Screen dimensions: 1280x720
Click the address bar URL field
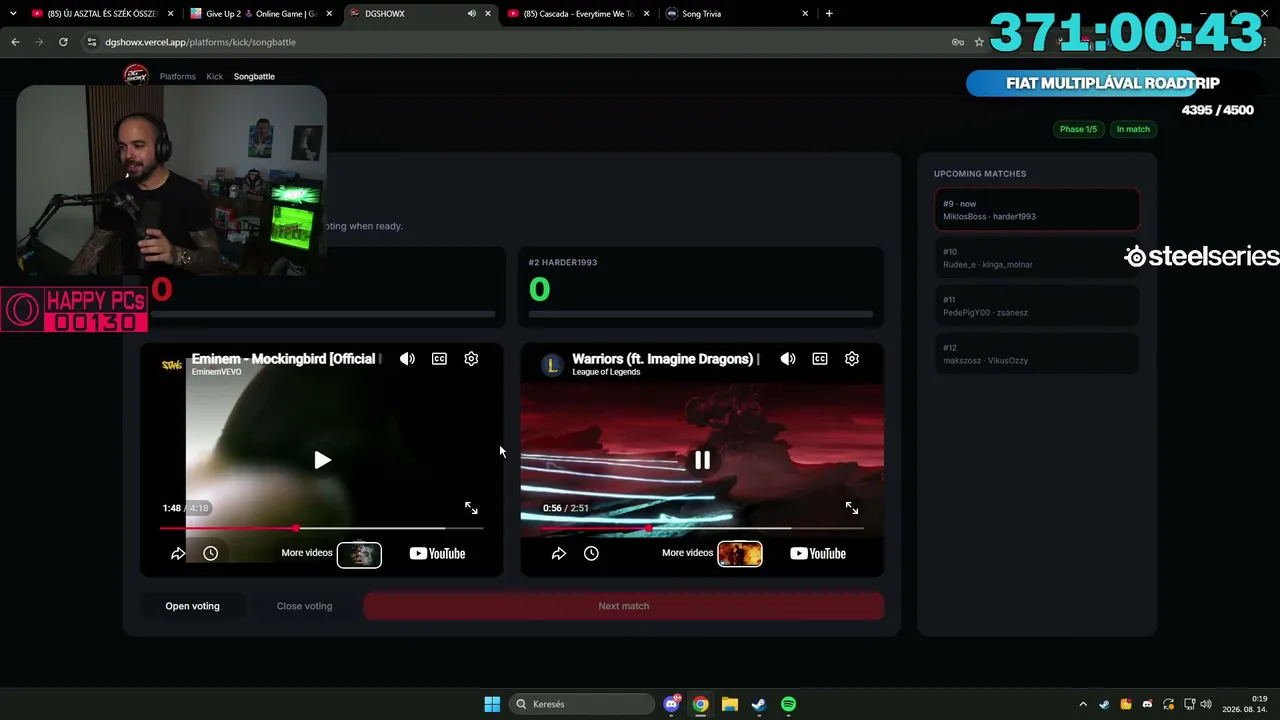tap(520, 42)
